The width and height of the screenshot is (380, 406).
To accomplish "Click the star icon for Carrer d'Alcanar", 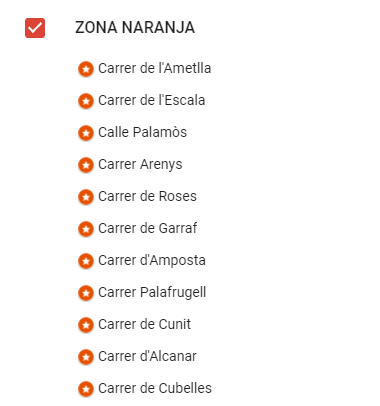I will 86,357.
